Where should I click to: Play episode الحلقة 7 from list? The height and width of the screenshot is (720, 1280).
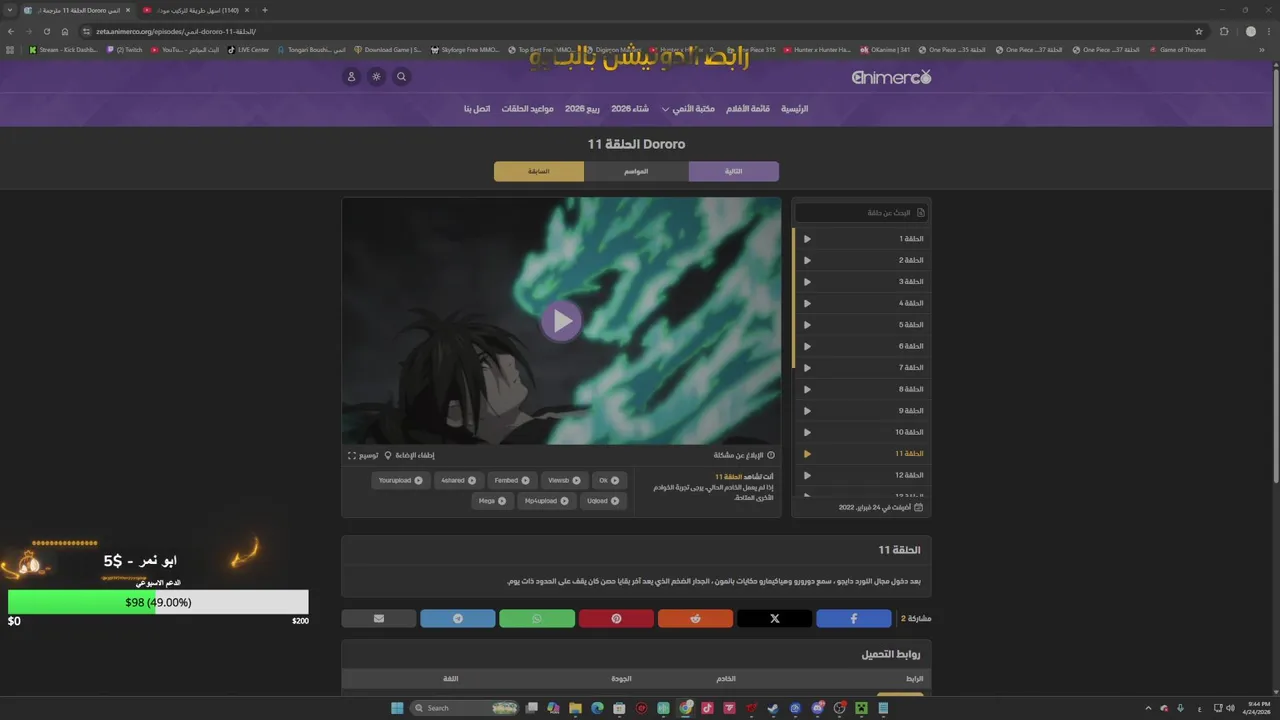coord(863,368)
